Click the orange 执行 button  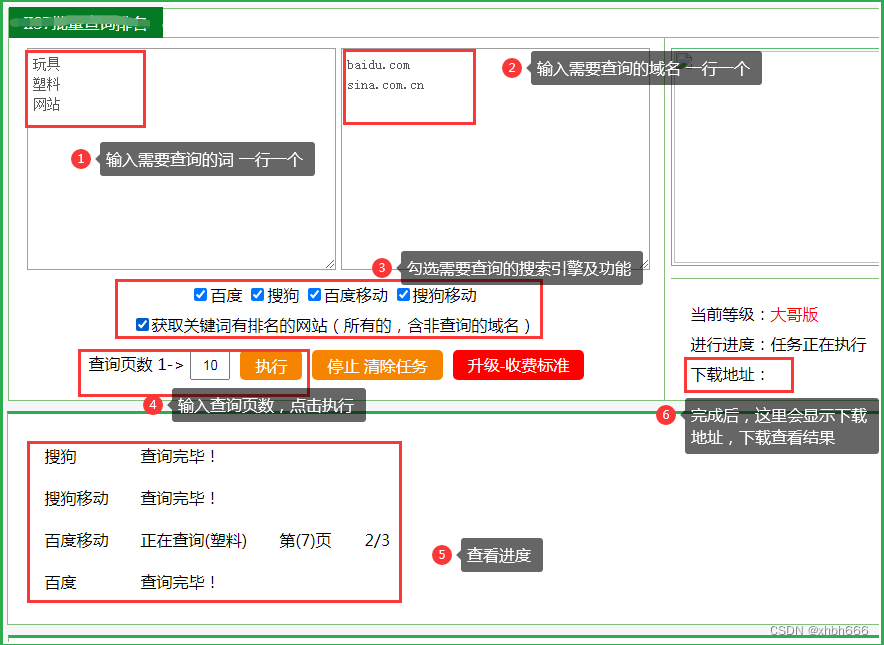[x=271, y=366]
